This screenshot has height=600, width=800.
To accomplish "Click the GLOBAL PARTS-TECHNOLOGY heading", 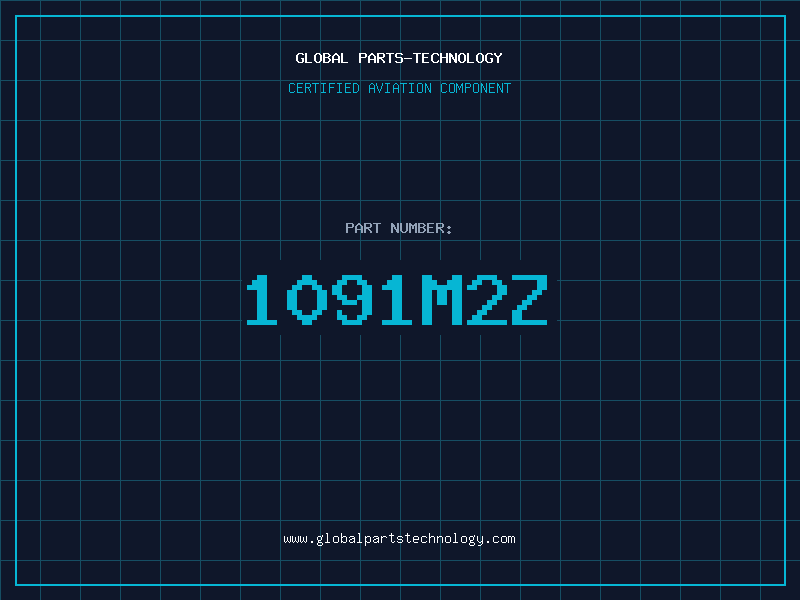I will tap(399, 58).
